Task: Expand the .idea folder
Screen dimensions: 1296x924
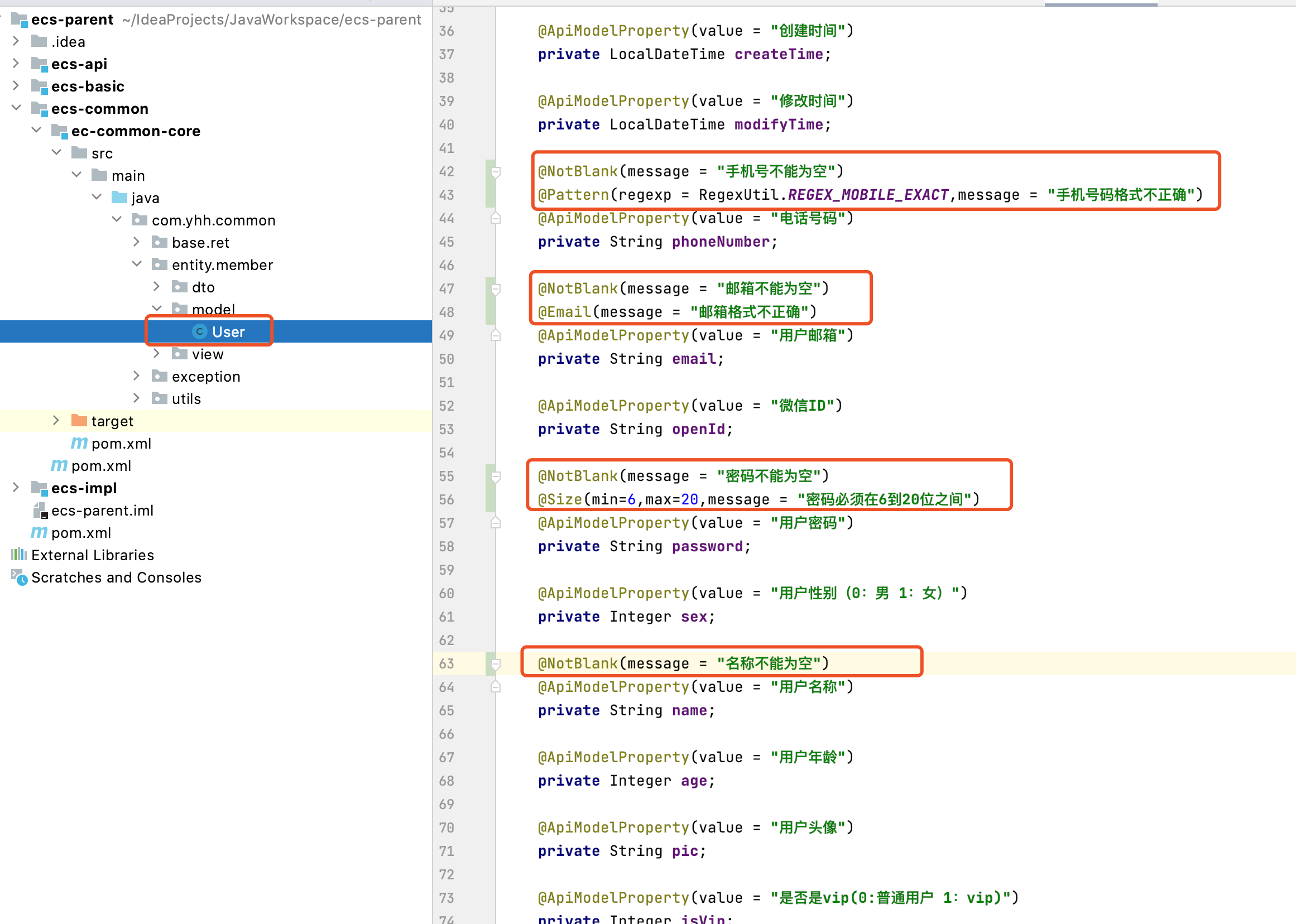Action: click(x=16, y=41)
